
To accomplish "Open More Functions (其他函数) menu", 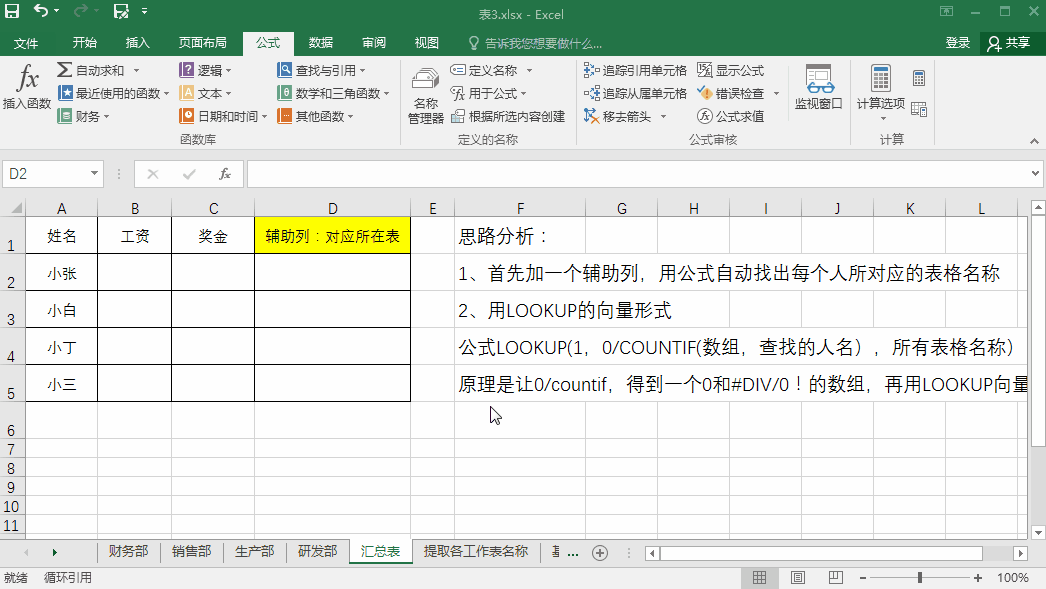I will (315, 116).
